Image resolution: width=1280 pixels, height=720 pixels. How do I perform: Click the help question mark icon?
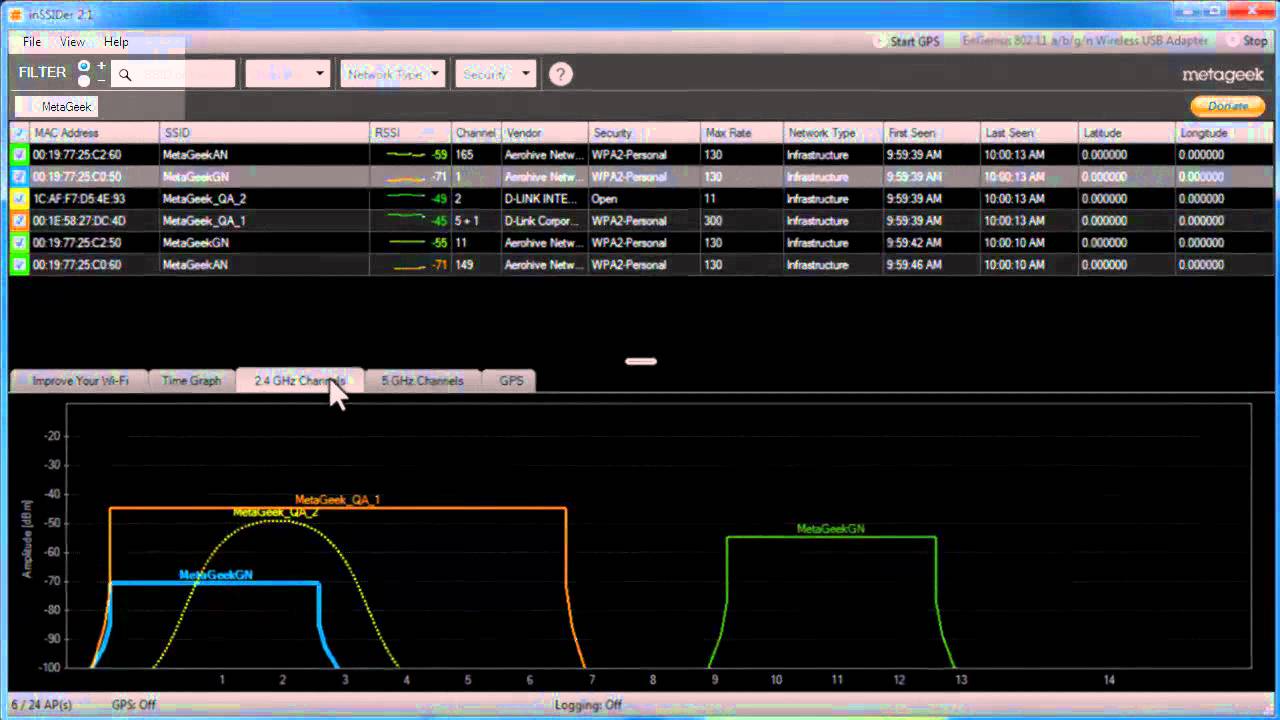coord(561,74)
